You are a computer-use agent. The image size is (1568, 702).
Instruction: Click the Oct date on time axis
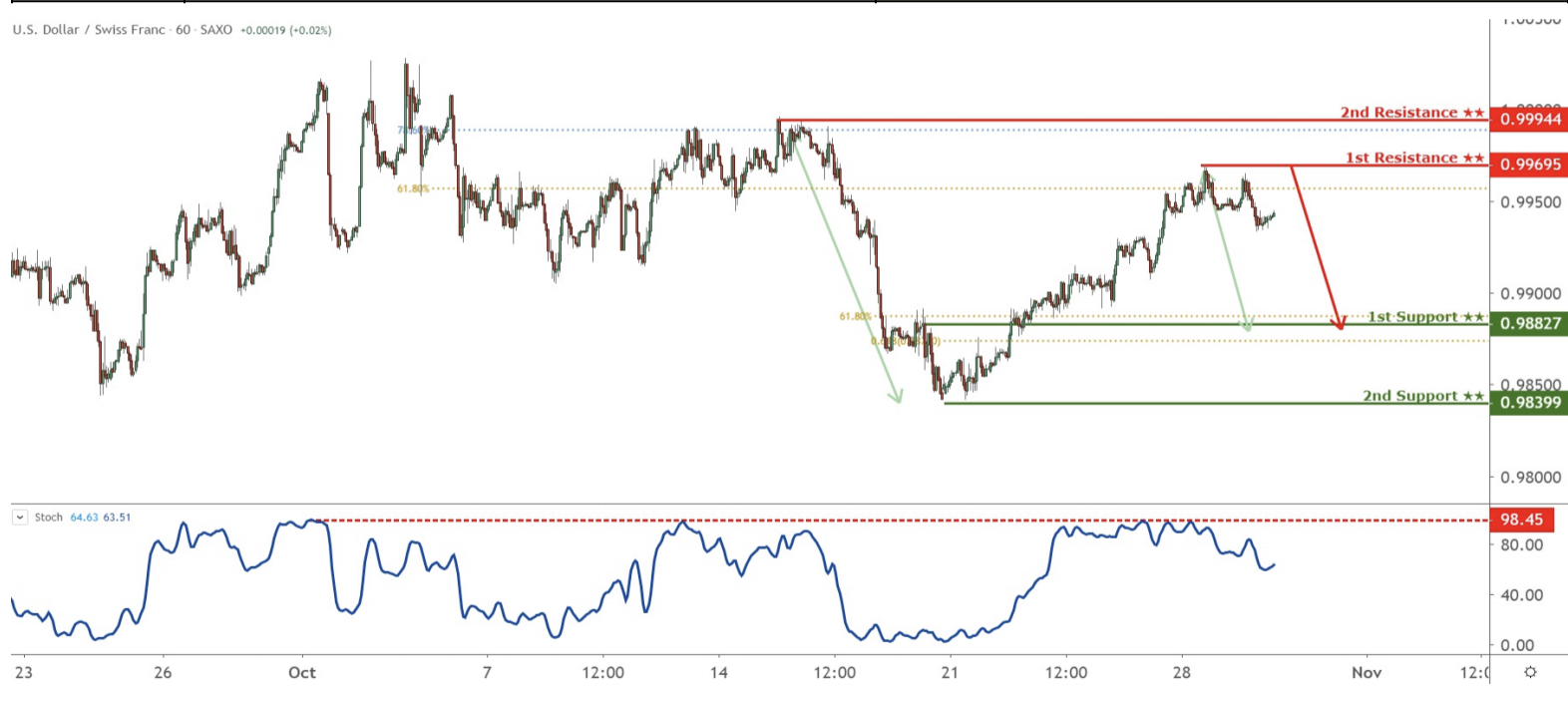pyautogui.click(x=302, y=673)
